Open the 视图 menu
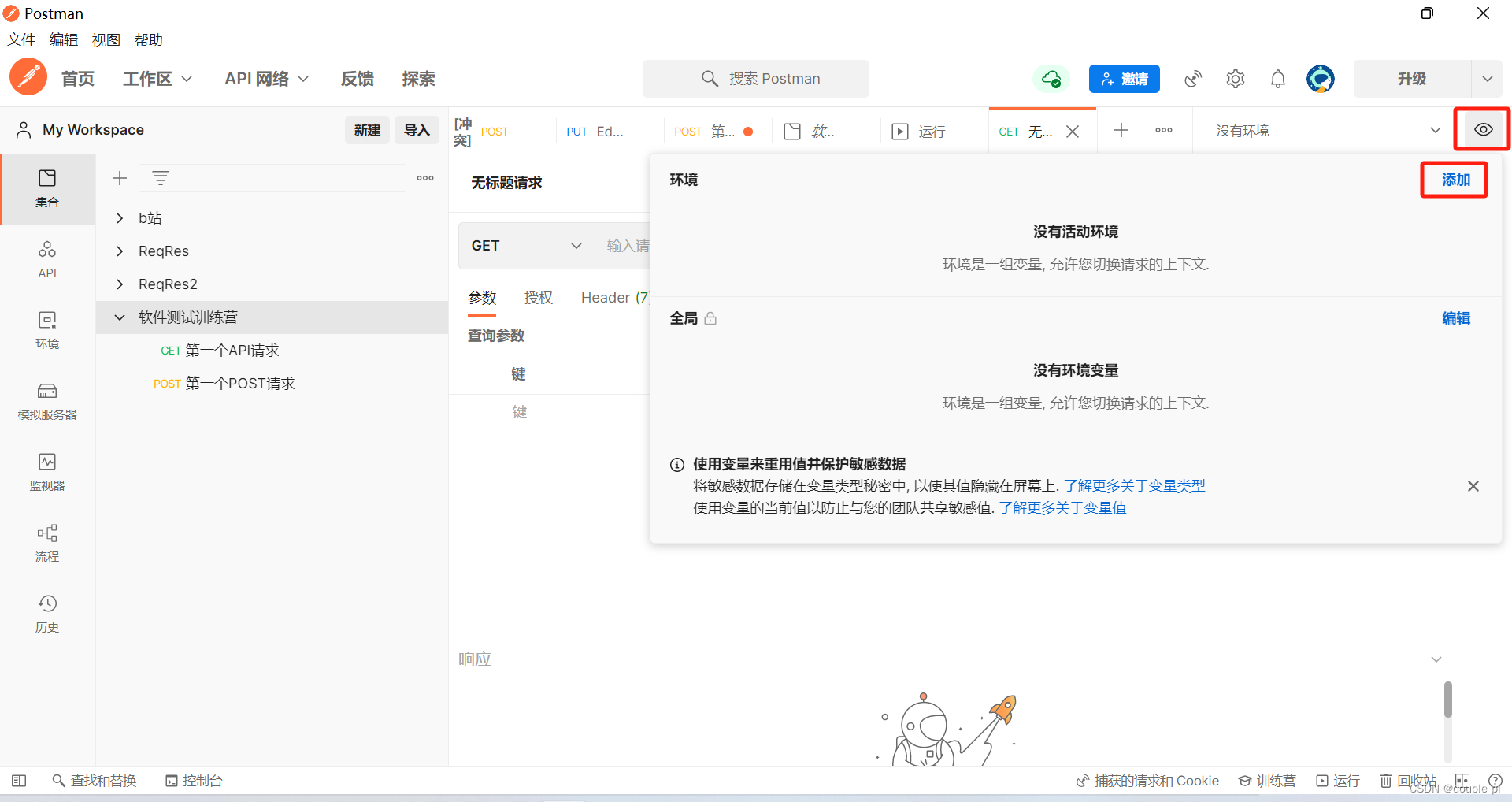 pyautogui.click(x=106, y=39)
